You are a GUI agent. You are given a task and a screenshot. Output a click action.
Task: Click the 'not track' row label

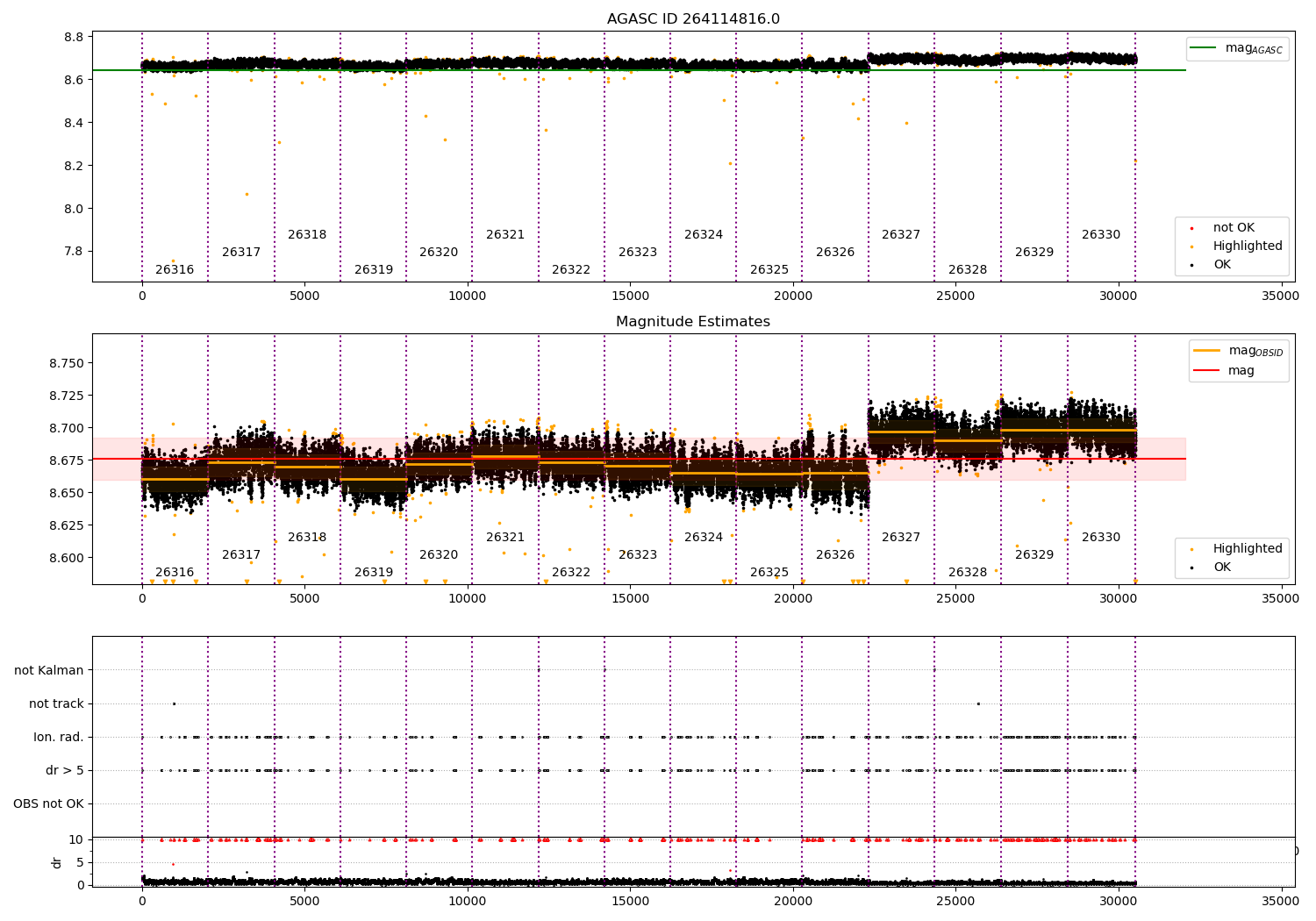coord(56,704)
